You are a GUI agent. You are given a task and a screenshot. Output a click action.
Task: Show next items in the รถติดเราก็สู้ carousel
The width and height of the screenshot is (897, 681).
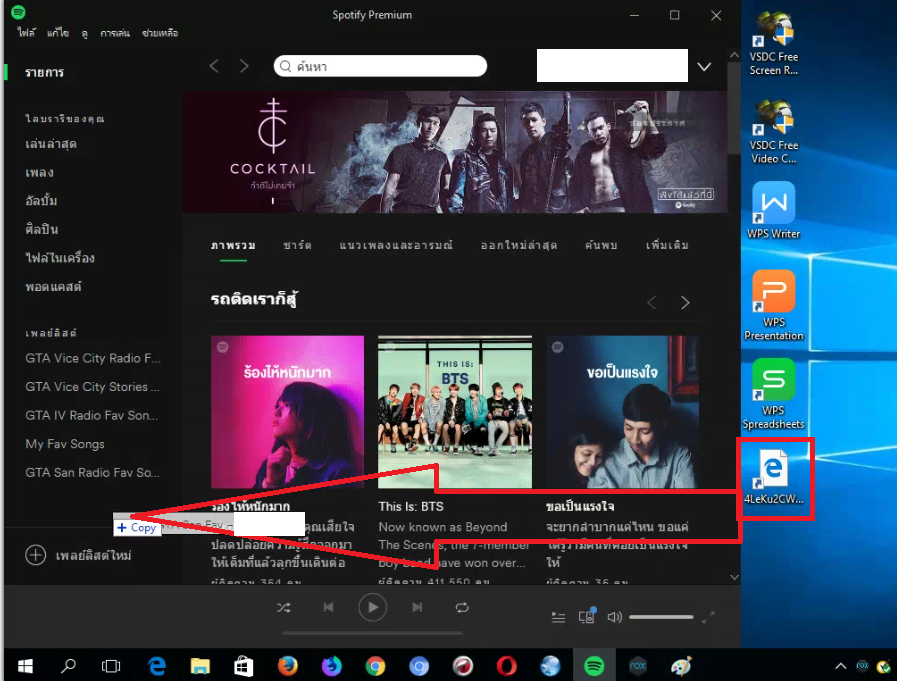coord(685,303)
